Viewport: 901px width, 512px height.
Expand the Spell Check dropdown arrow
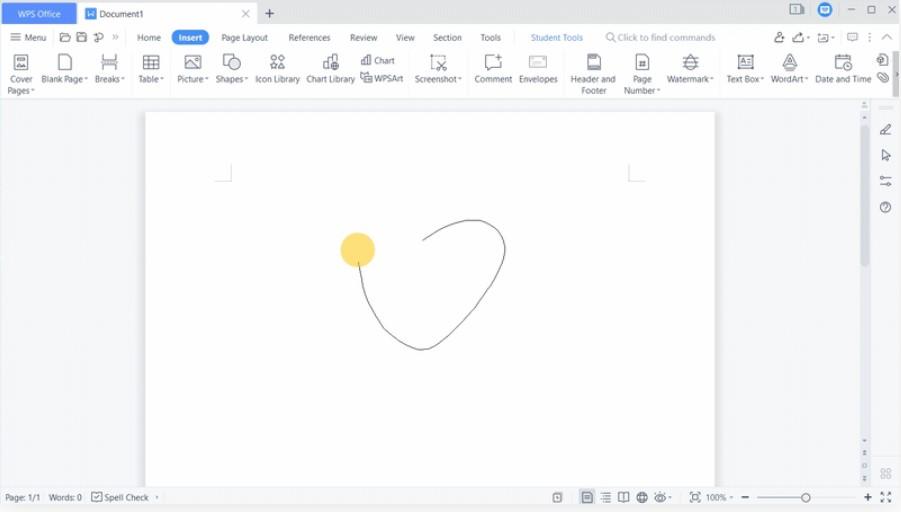coord(157,497)
